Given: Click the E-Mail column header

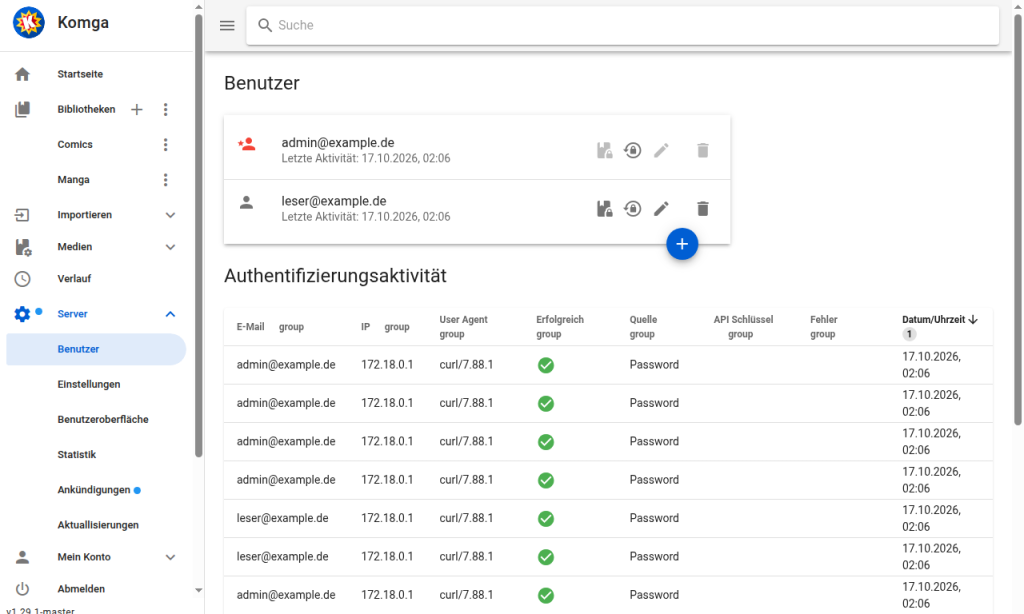Looking at the screenshot, I should 250,327.
